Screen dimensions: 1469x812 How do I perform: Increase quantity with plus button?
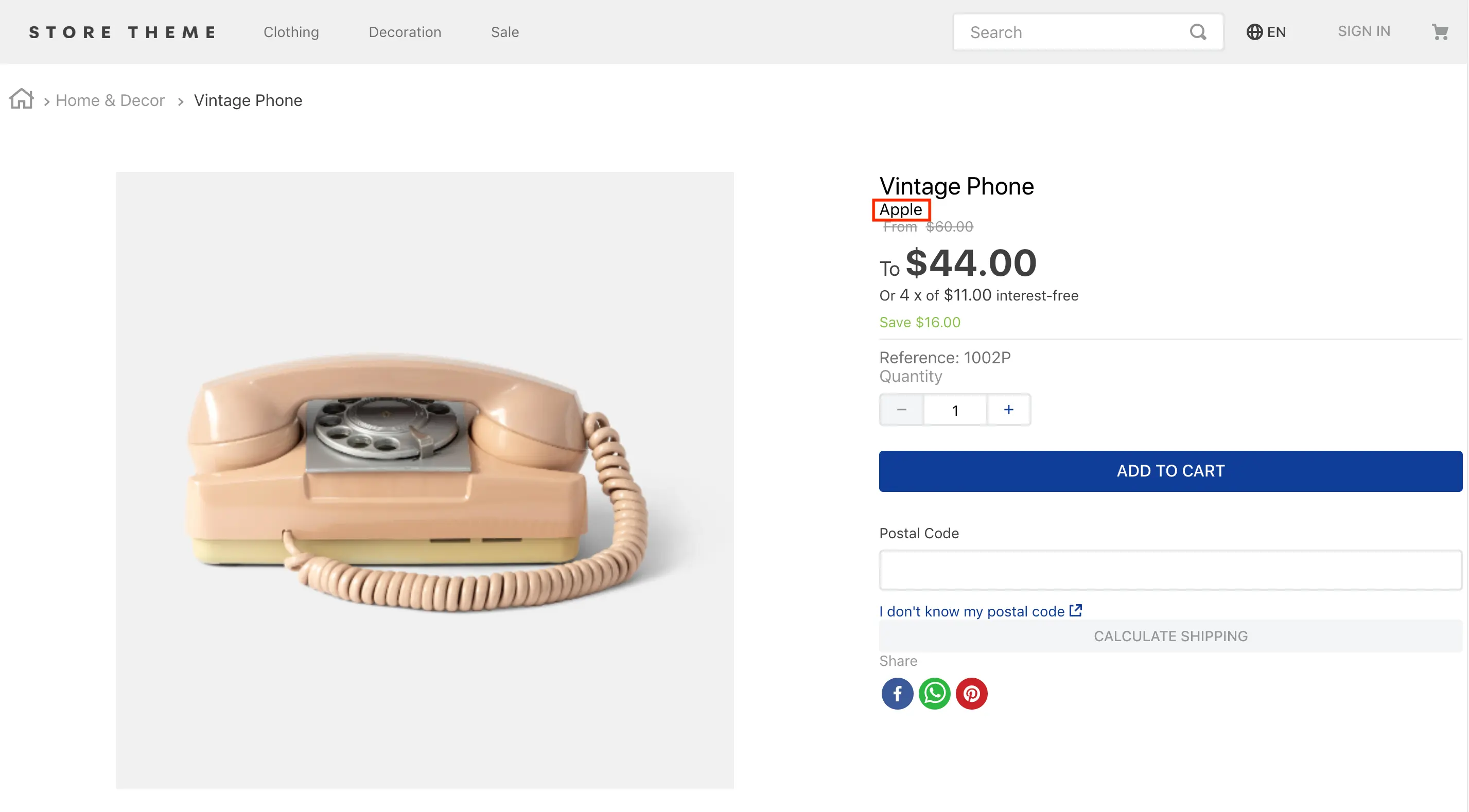pos(1008,410)
